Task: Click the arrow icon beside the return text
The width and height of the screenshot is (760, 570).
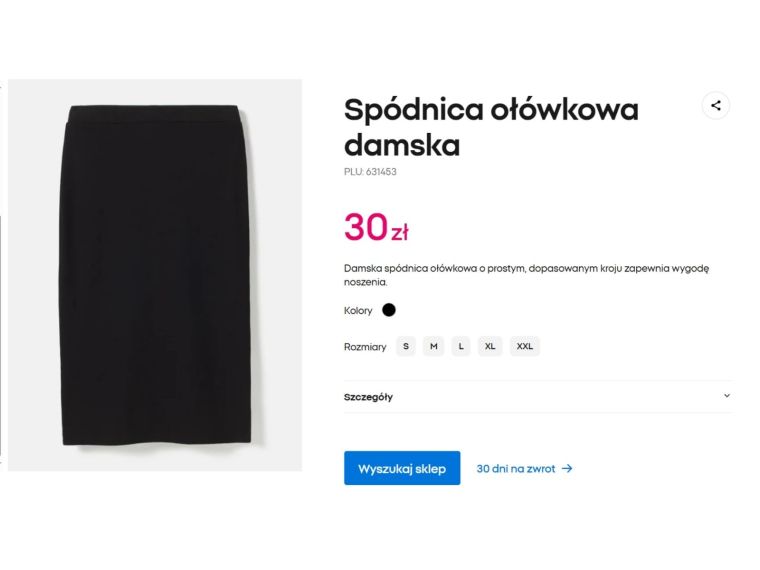Action: pos(567,468)
